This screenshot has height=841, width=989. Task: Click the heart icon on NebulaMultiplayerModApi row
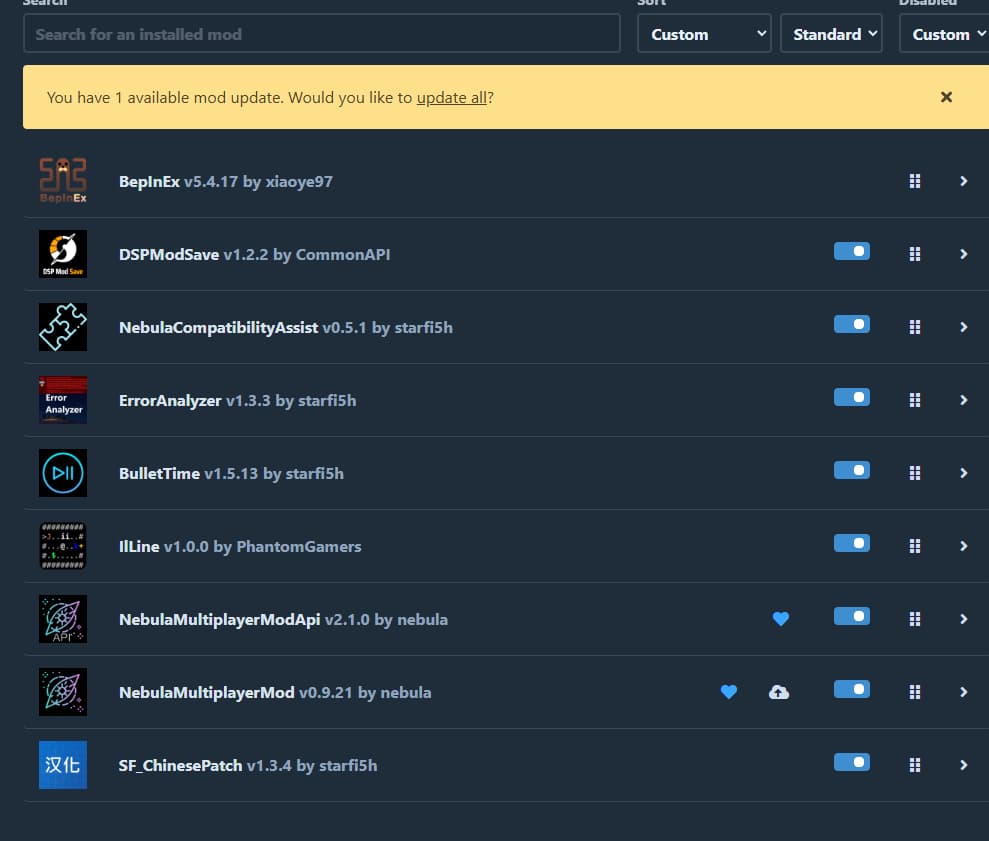click(x=781, y=619)
